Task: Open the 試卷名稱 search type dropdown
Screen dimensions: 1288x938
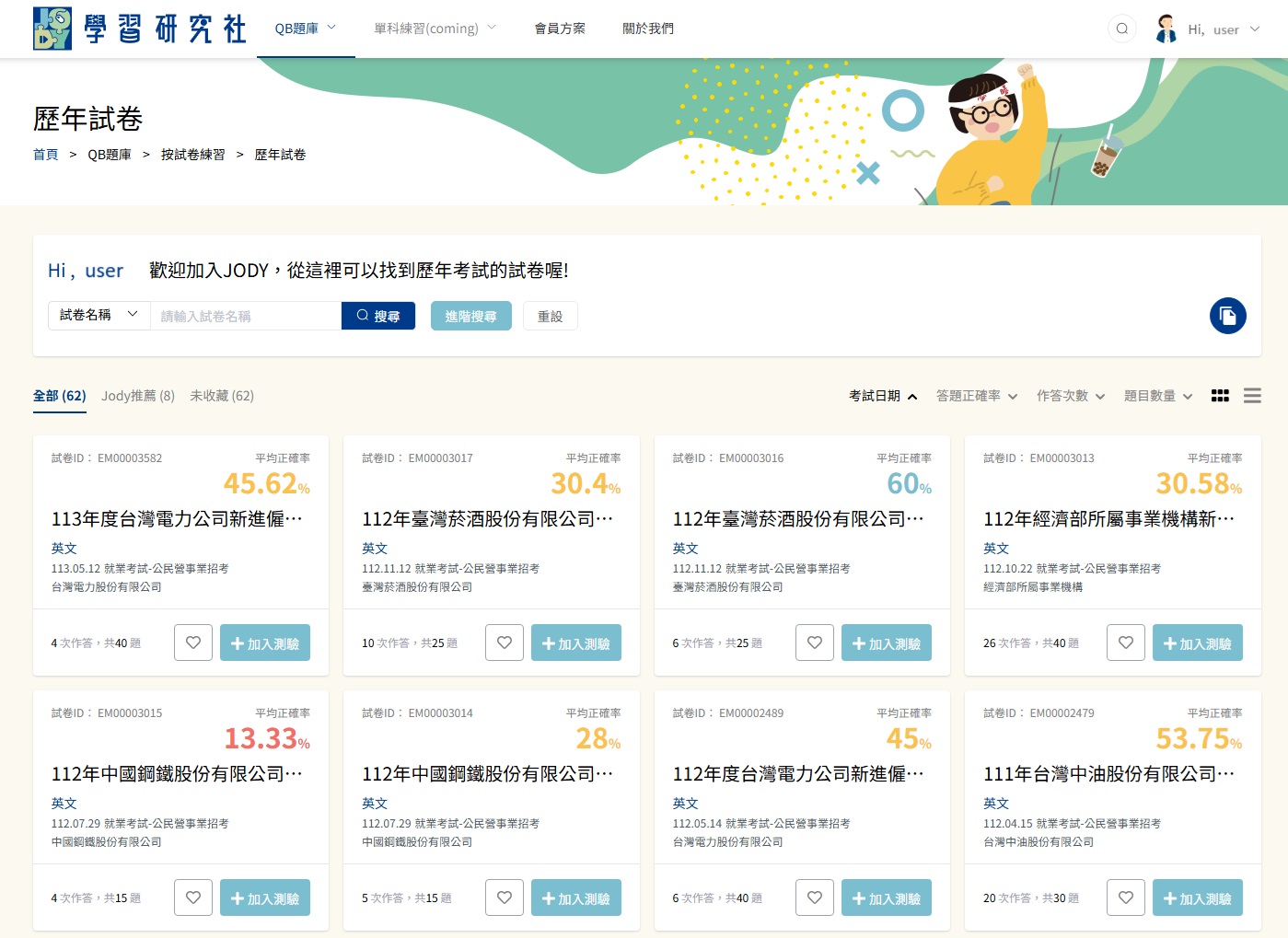Action: point(99,315)
